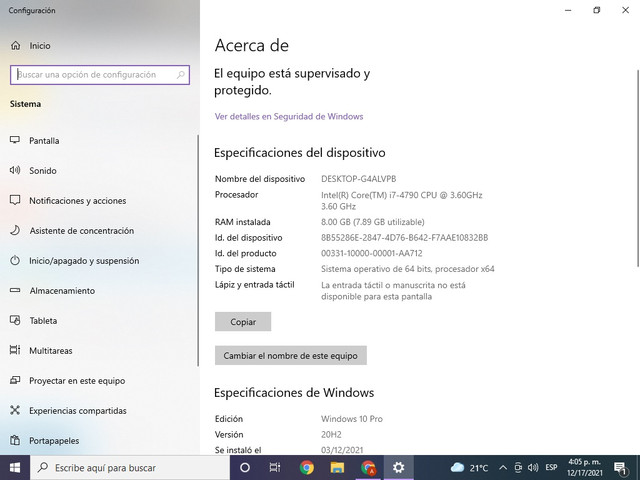Click the Windows 10 Pro edition value
Image resolution: width=640 pixels, height=480 pixels.
pos(351,419)
